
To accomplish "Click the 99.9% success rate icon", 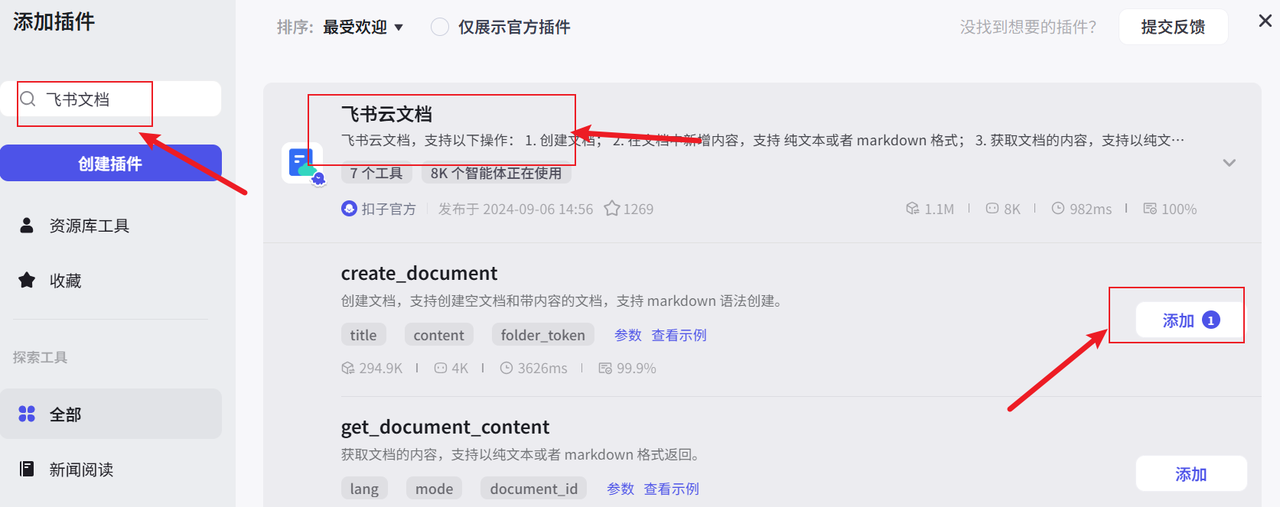I will (x=605, y=368).
